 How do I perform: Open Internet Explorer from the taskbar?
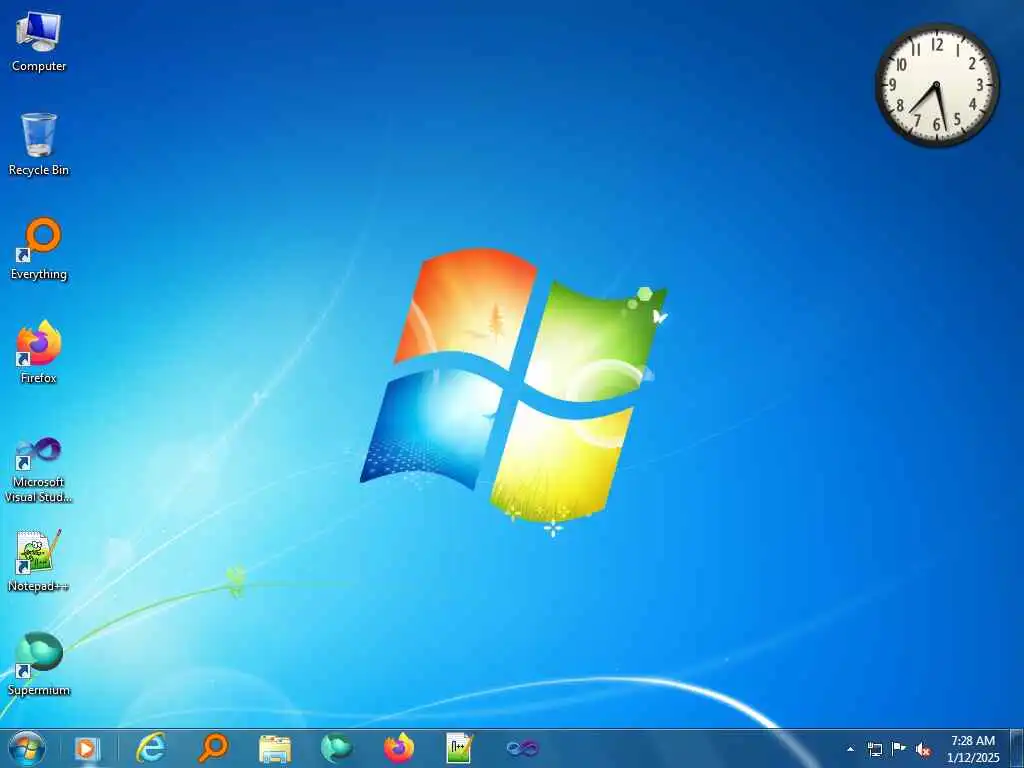(150, 748)
